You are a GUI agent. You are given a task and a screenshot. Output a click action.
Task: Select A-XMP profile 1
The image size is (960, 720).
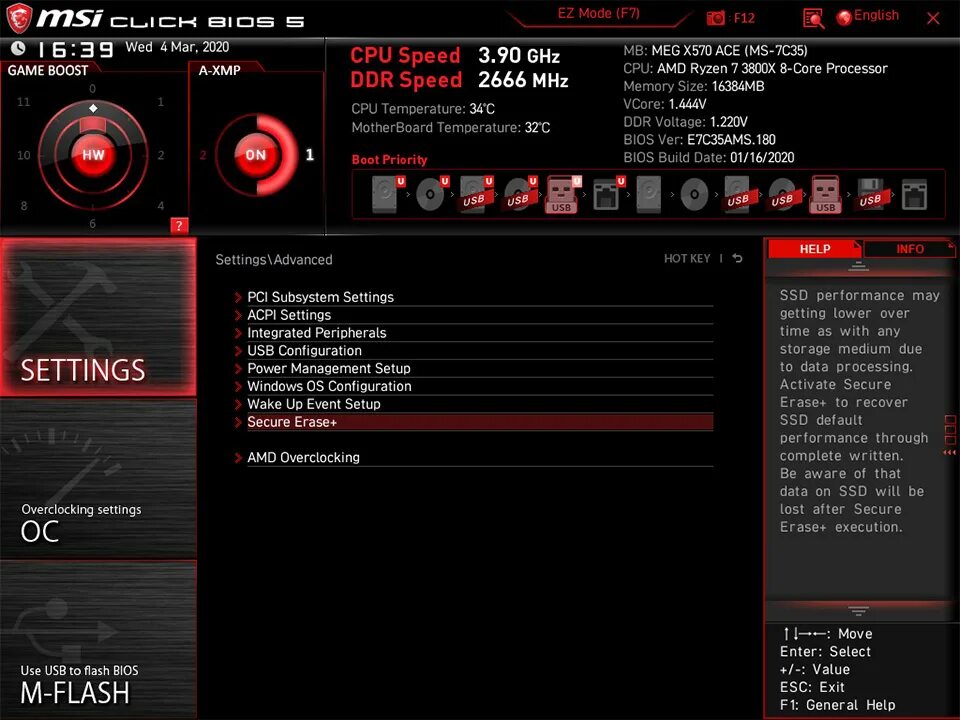[x=310, y=154]
